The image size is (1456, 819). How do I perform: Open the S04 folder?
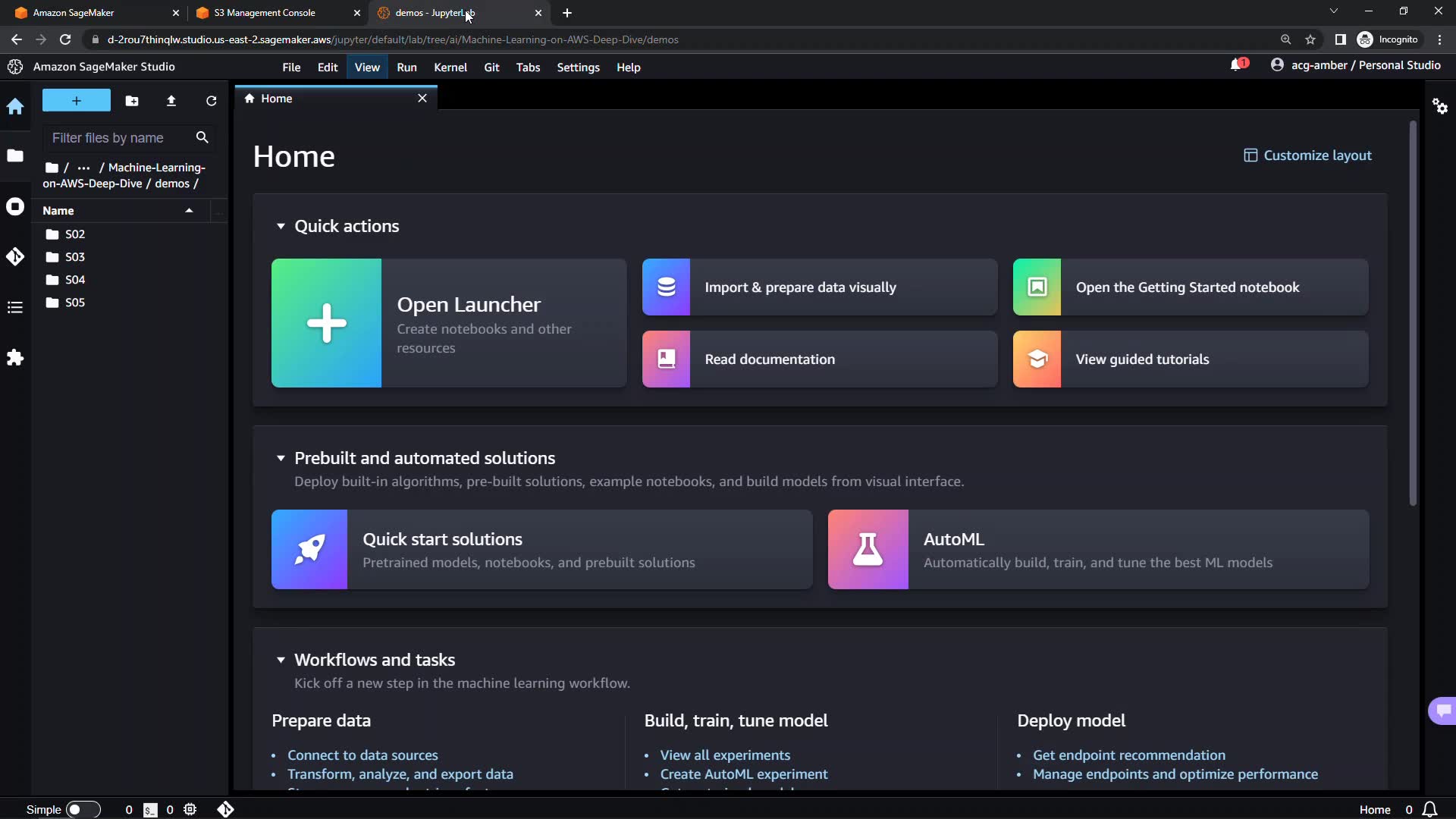point(74,280)
